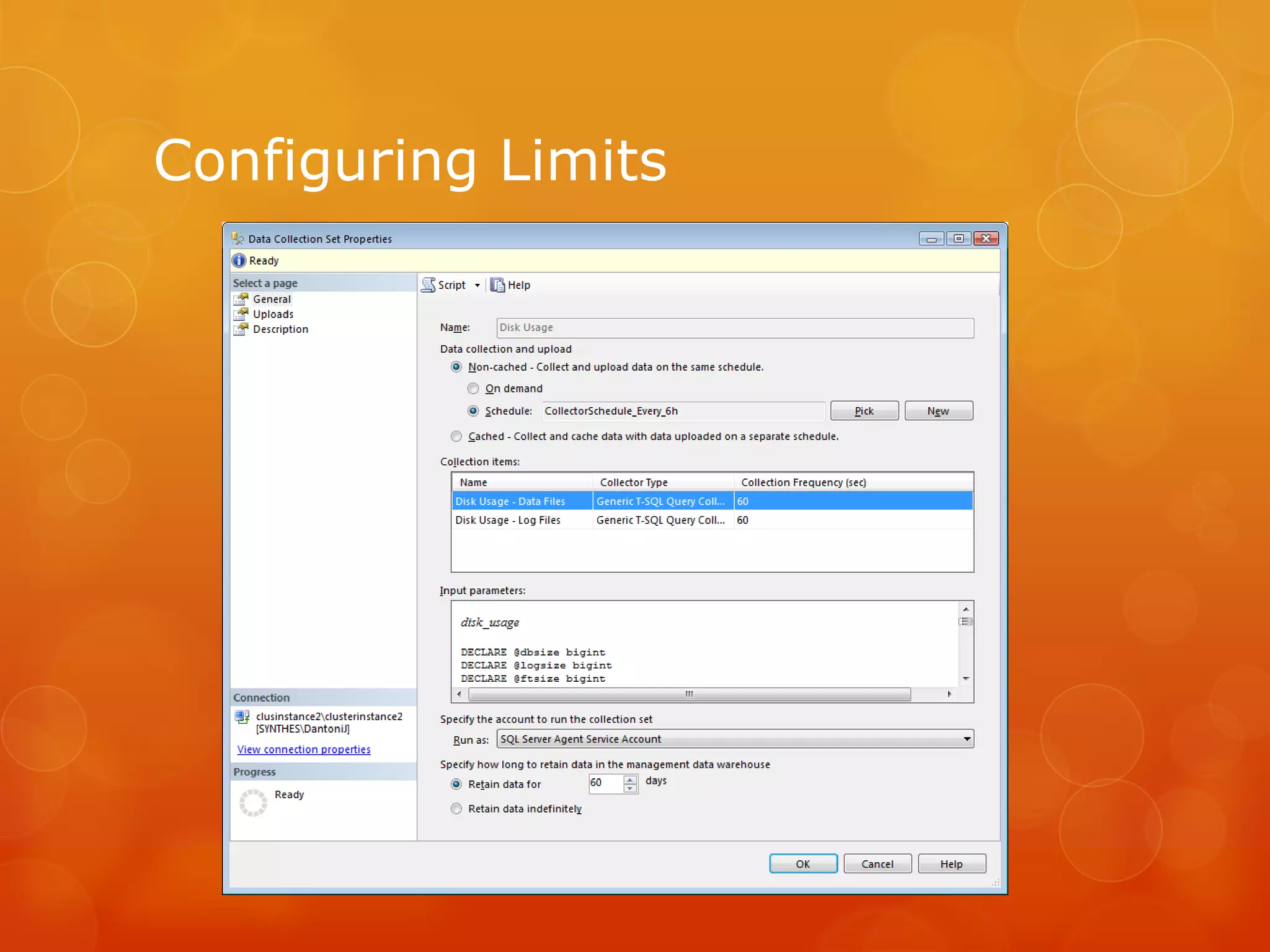Select the Non-cached radio button
This screenshot has width=1270, height=952.
click(x=456, y=368)
